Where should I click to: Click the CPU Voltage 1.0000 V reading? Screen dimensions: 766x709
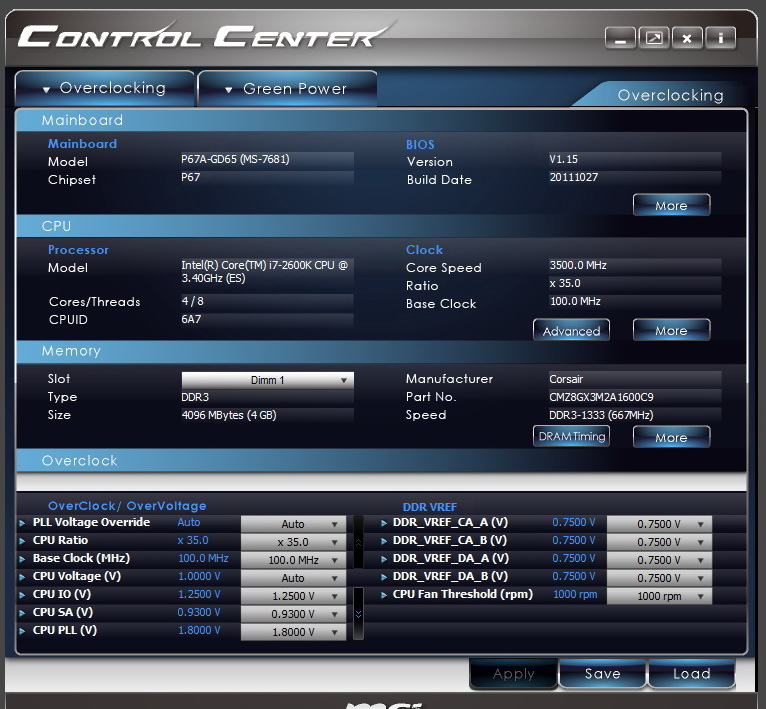point(199,577)
